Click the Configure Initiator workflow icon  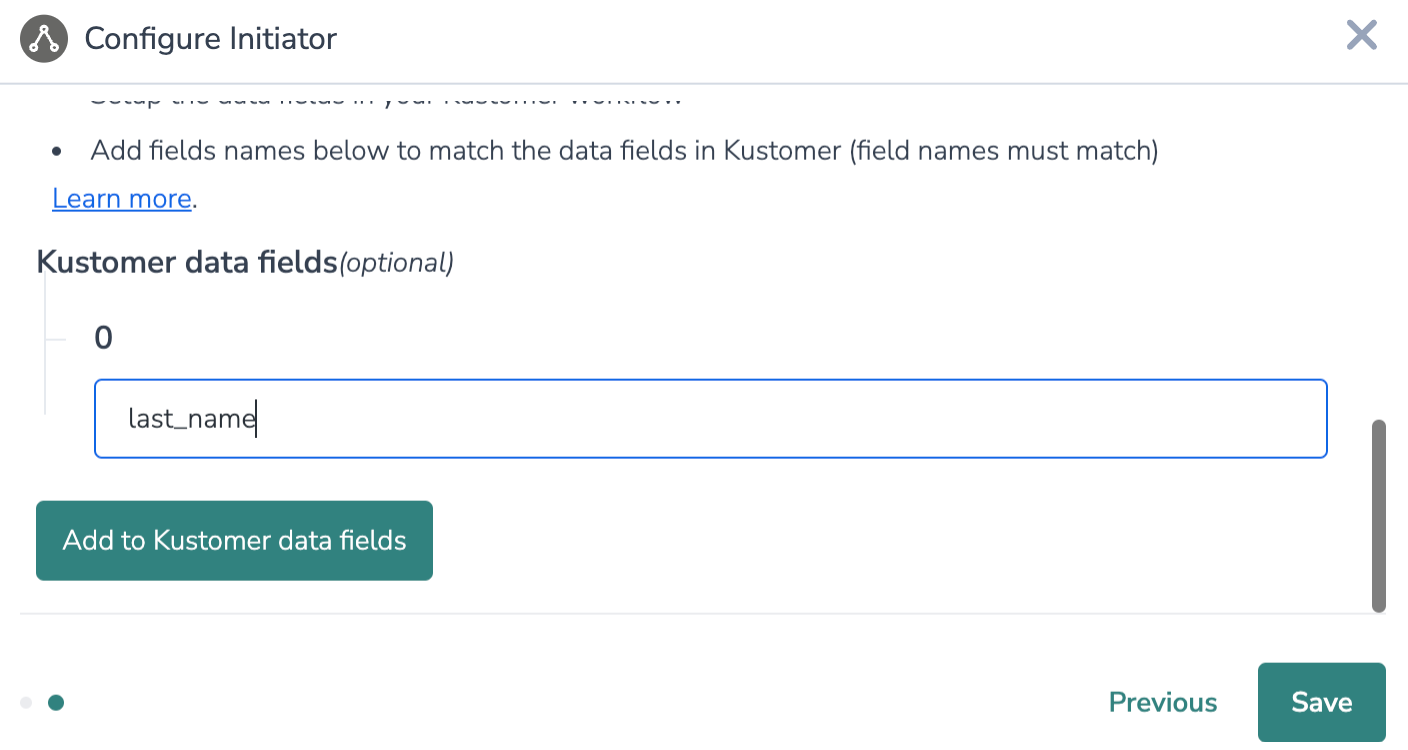43,39
